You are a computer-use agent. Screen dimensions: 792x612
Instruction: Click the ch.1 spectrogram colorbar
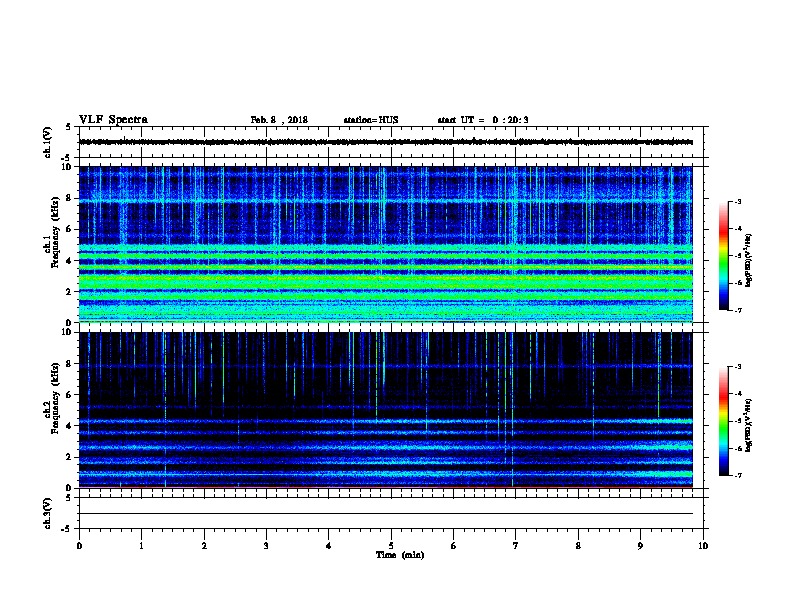coord(724,256)
